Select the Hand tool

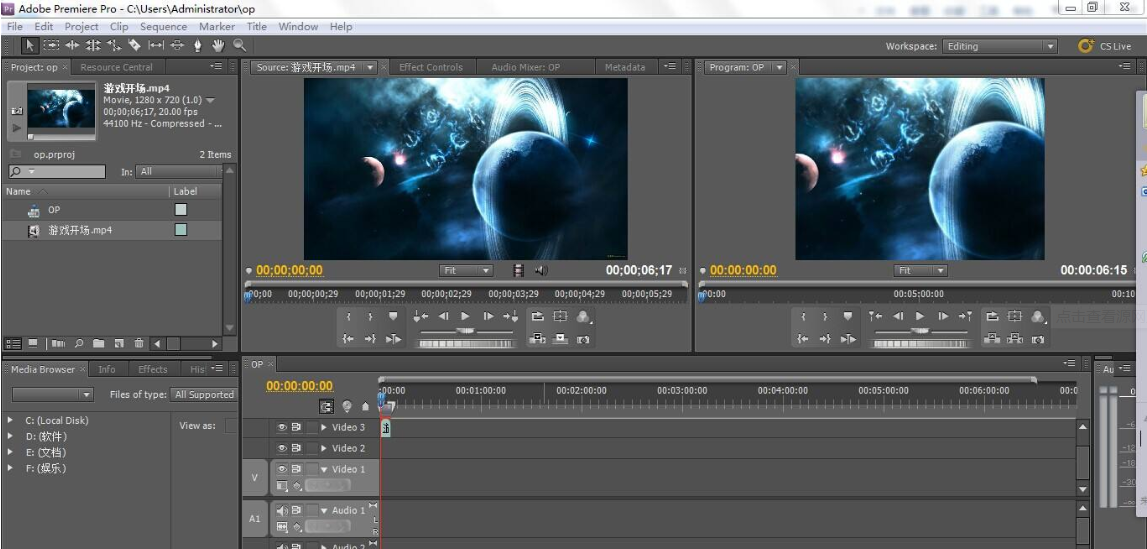(x=218, y=45)
